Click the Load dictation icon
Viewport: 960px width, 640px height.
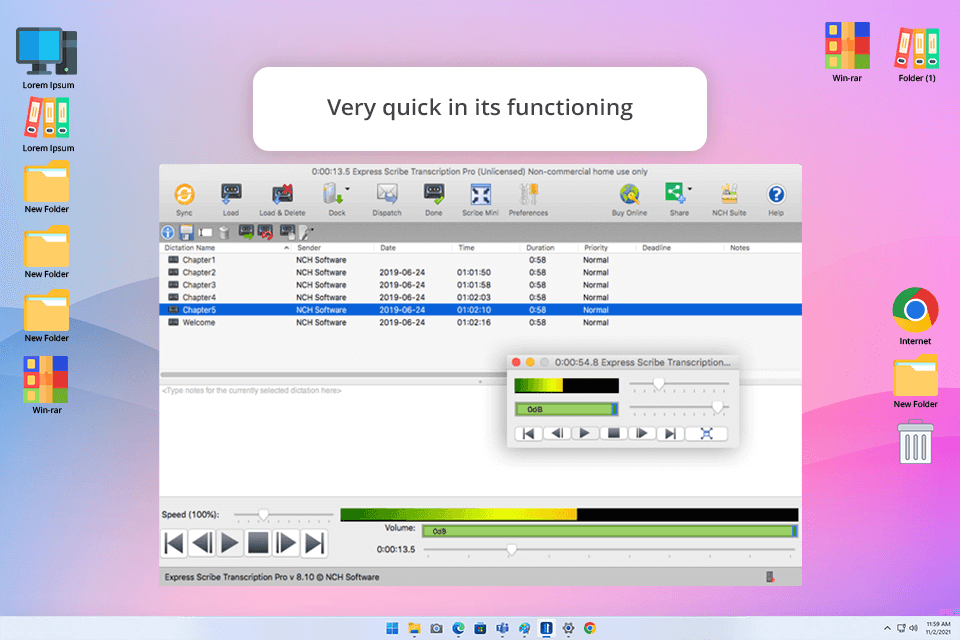[x=231, y=195]
